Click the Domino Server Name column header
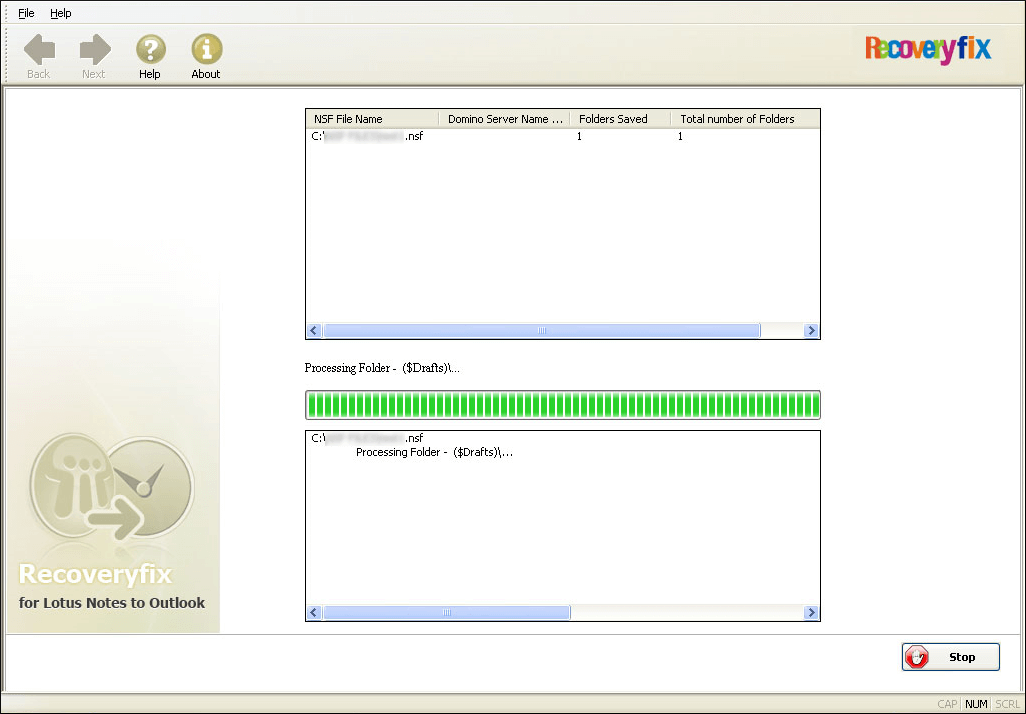Image resolution: width=1026 pixels, height=714 pixels. pyautogui.click(x=504, y=119)
